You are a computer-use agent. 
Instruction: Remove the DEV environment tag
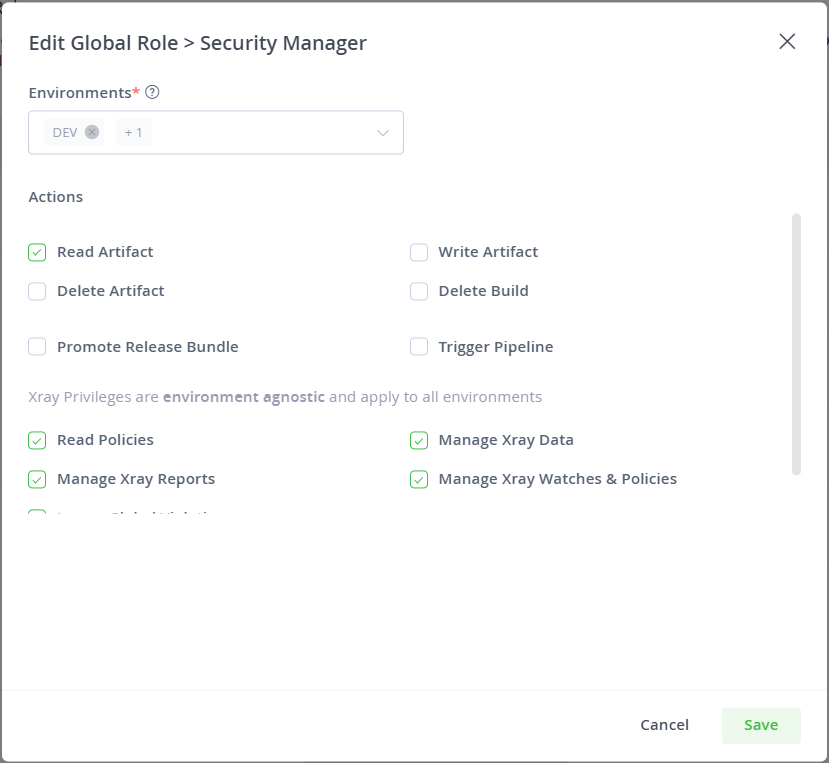click(x=92, y=132)
